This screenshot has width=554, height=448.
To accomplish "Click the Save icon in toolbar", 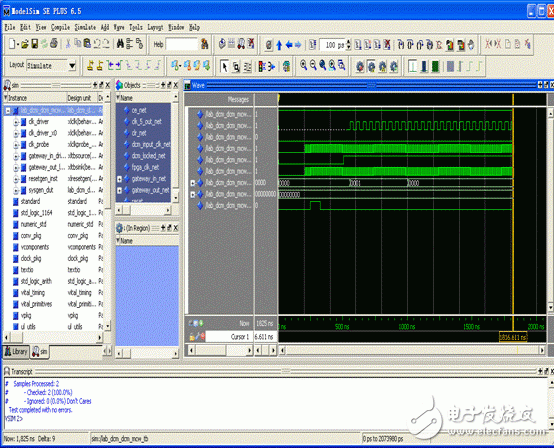I will tap(35, 44).
